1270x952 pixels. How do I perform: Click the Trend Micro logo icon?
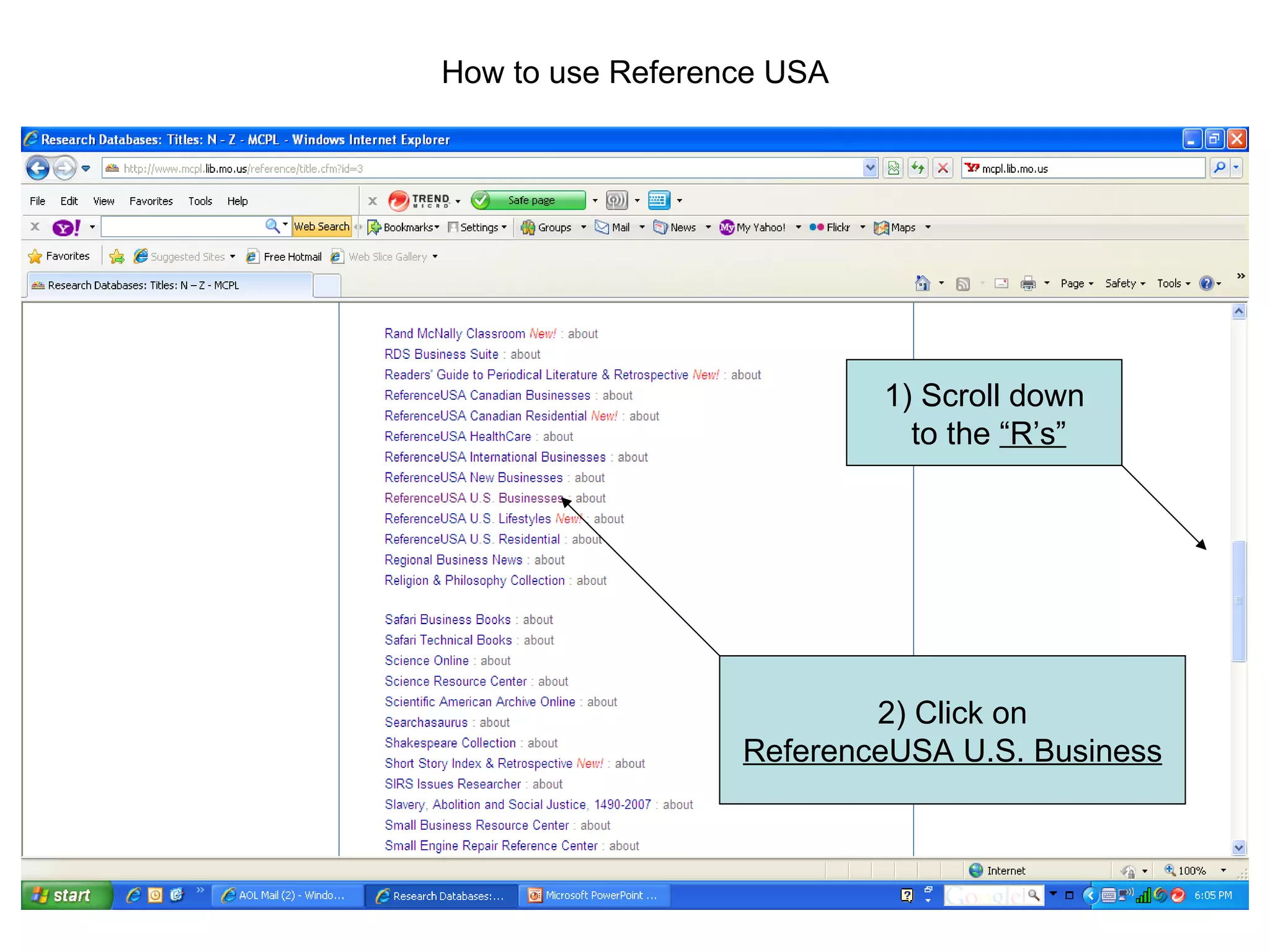click(x=399, y=200)
